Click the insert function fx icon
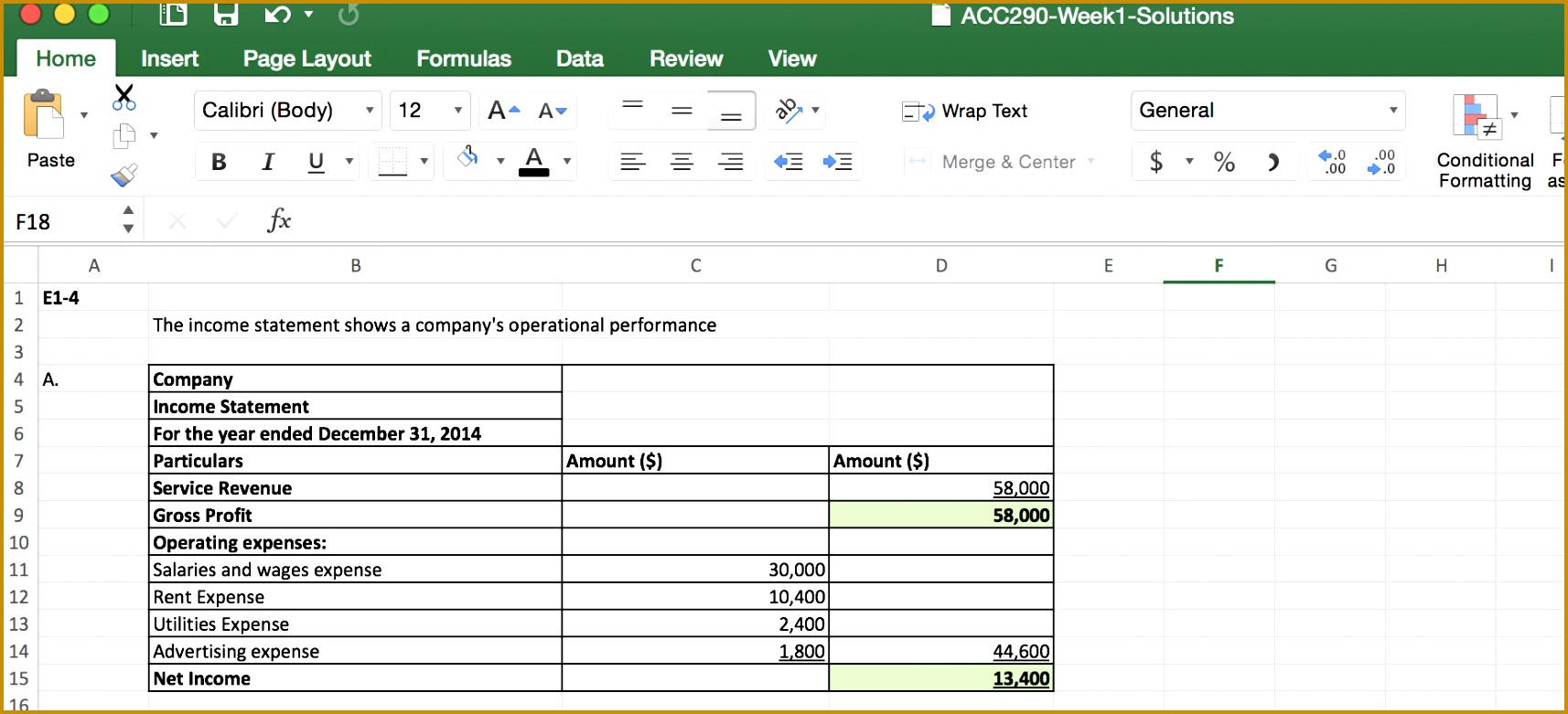1568x714 pixels. pyautogui.click(x=279, y=220)
